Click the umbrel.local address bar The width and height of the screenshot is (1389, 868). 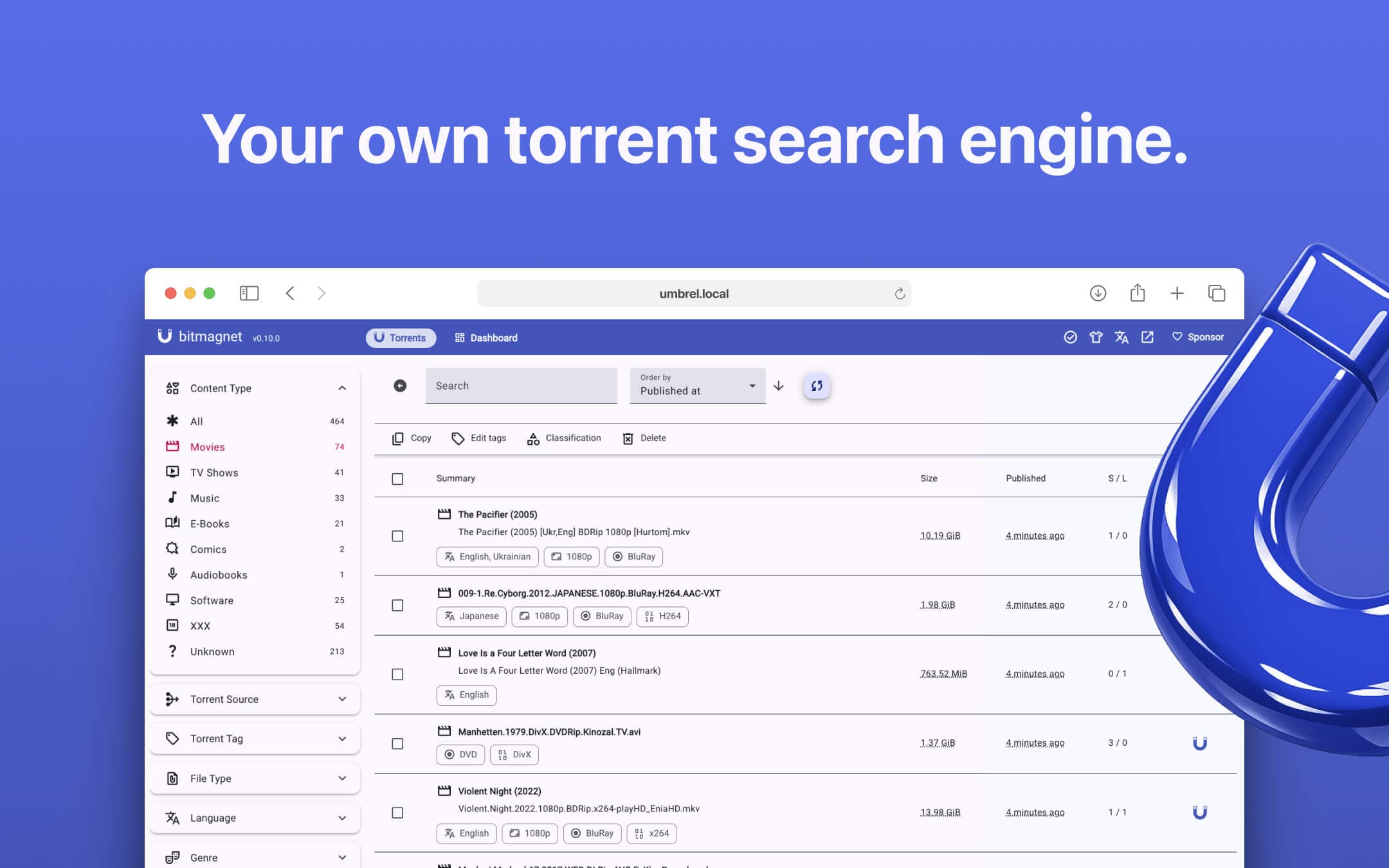[x=694, y=293]
